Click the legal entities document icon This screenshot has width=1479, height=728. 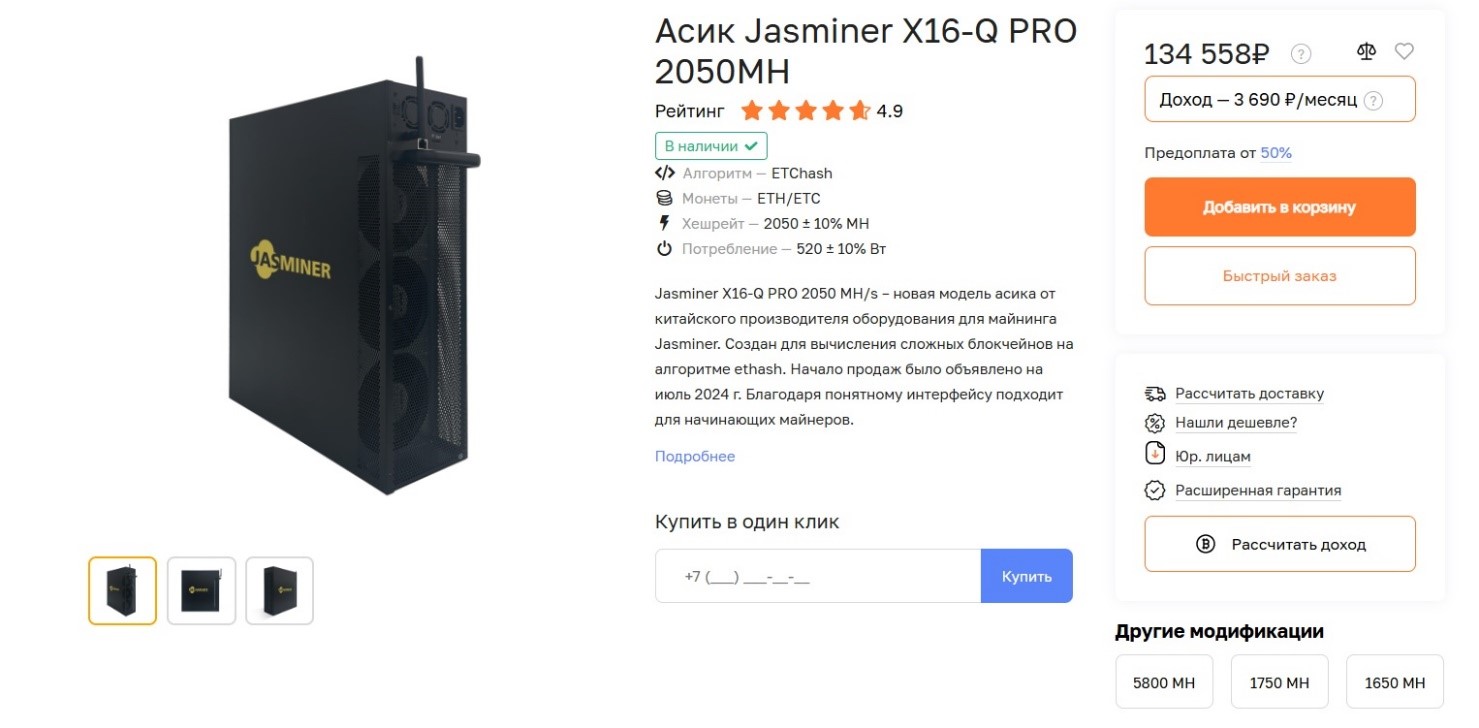pos(1155,454)
